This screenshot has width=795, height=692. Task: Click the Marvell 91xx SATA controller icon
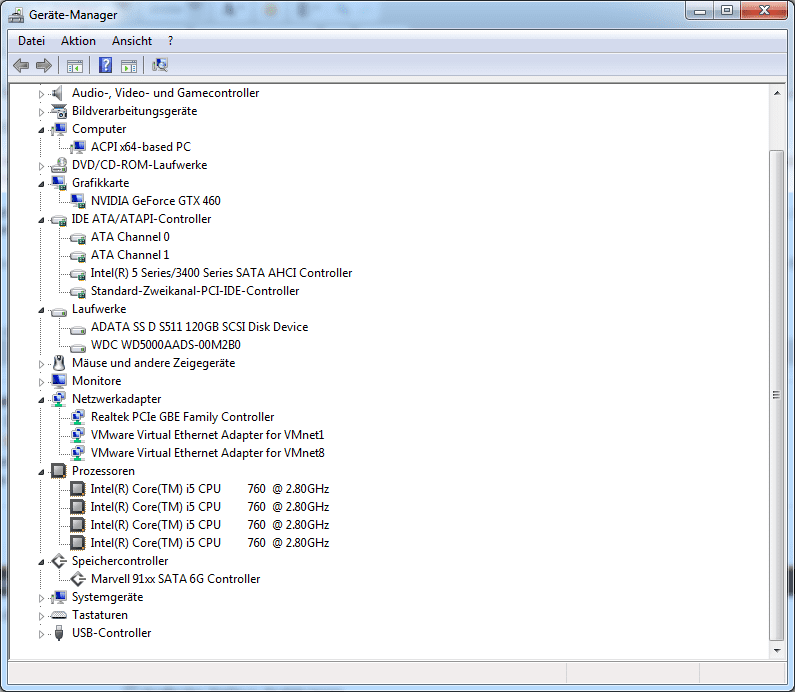pos(78,579)
